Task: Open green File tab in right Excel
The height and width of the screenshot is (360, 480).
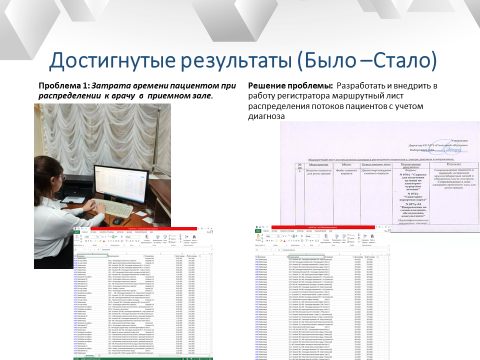Action: click(x=258, y=231)
